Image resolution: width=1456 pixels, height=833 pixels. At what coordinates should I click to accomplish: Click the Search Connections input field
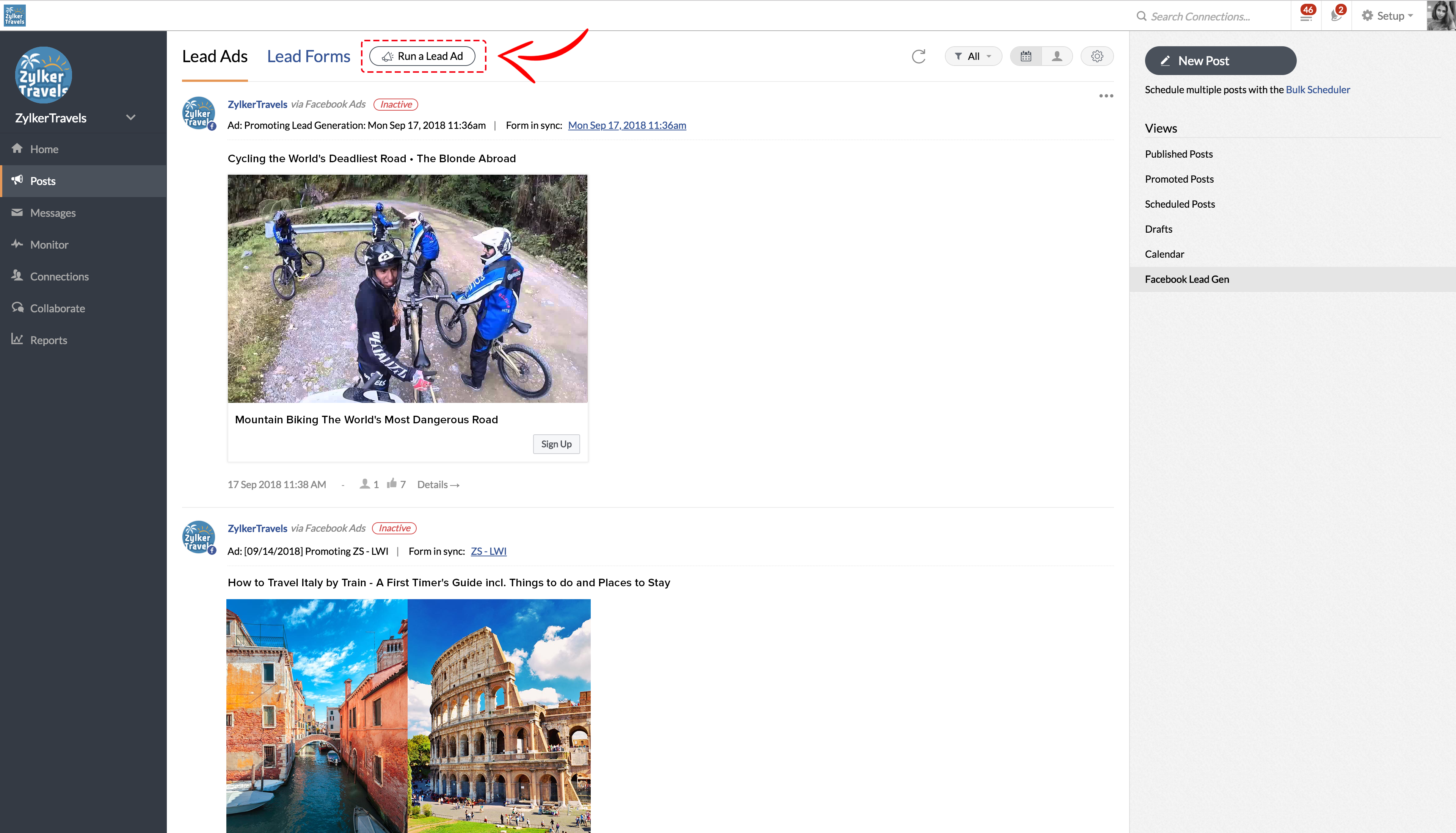(1208, 16)
